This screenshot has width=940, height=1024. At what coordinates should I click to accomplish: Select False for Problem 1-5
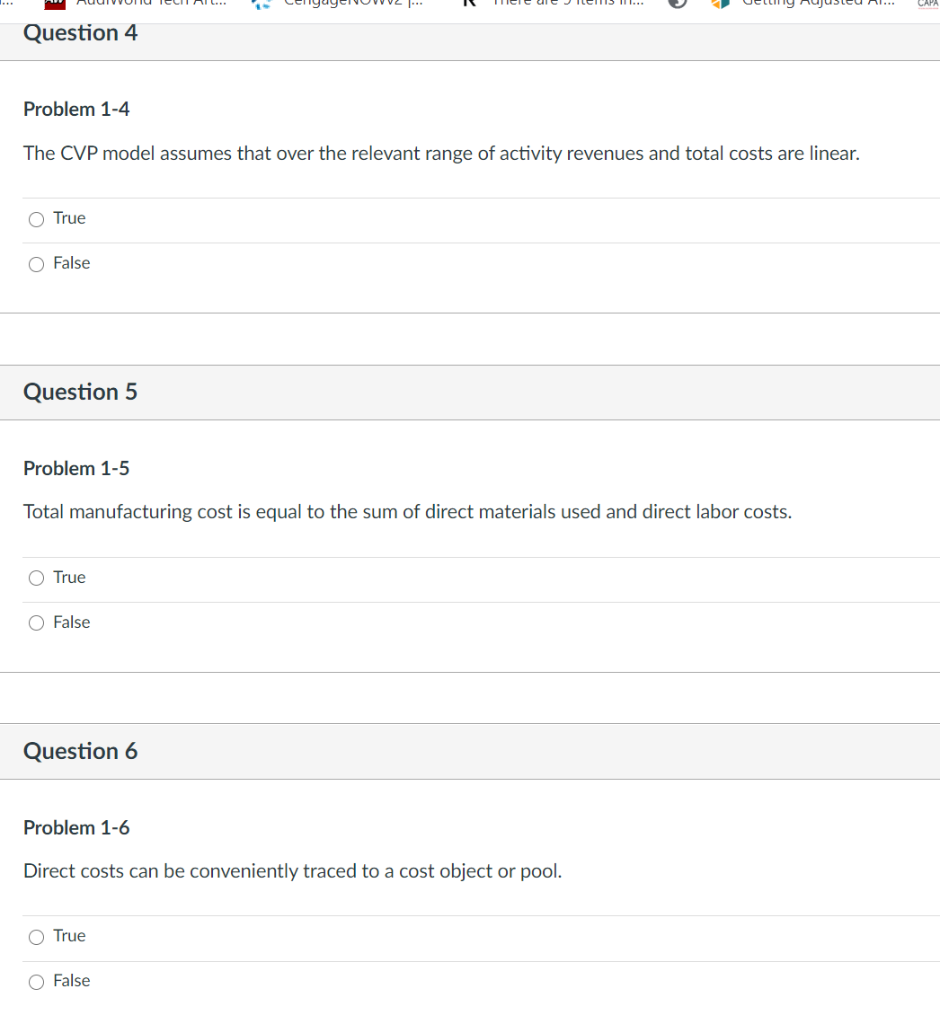tap(35, 622)
